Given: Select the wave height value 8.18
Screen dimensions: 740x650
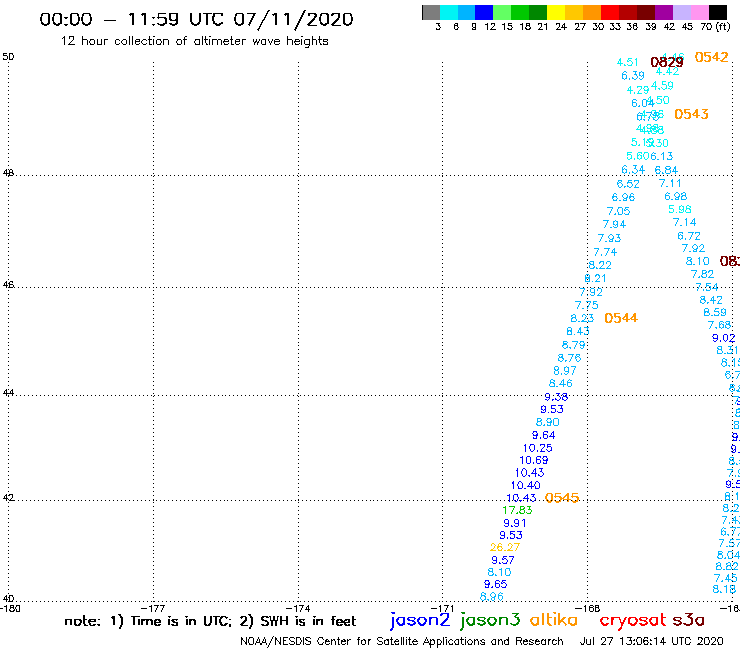Looking at the screenshot, I should pyautogui.click(x=724, y=590).
